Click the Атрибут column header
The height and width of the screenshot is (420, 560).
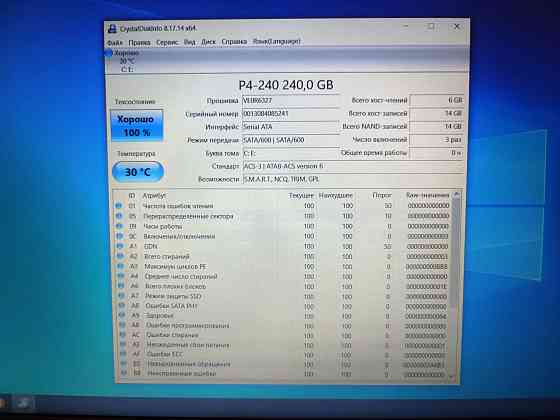coord(154,196)
